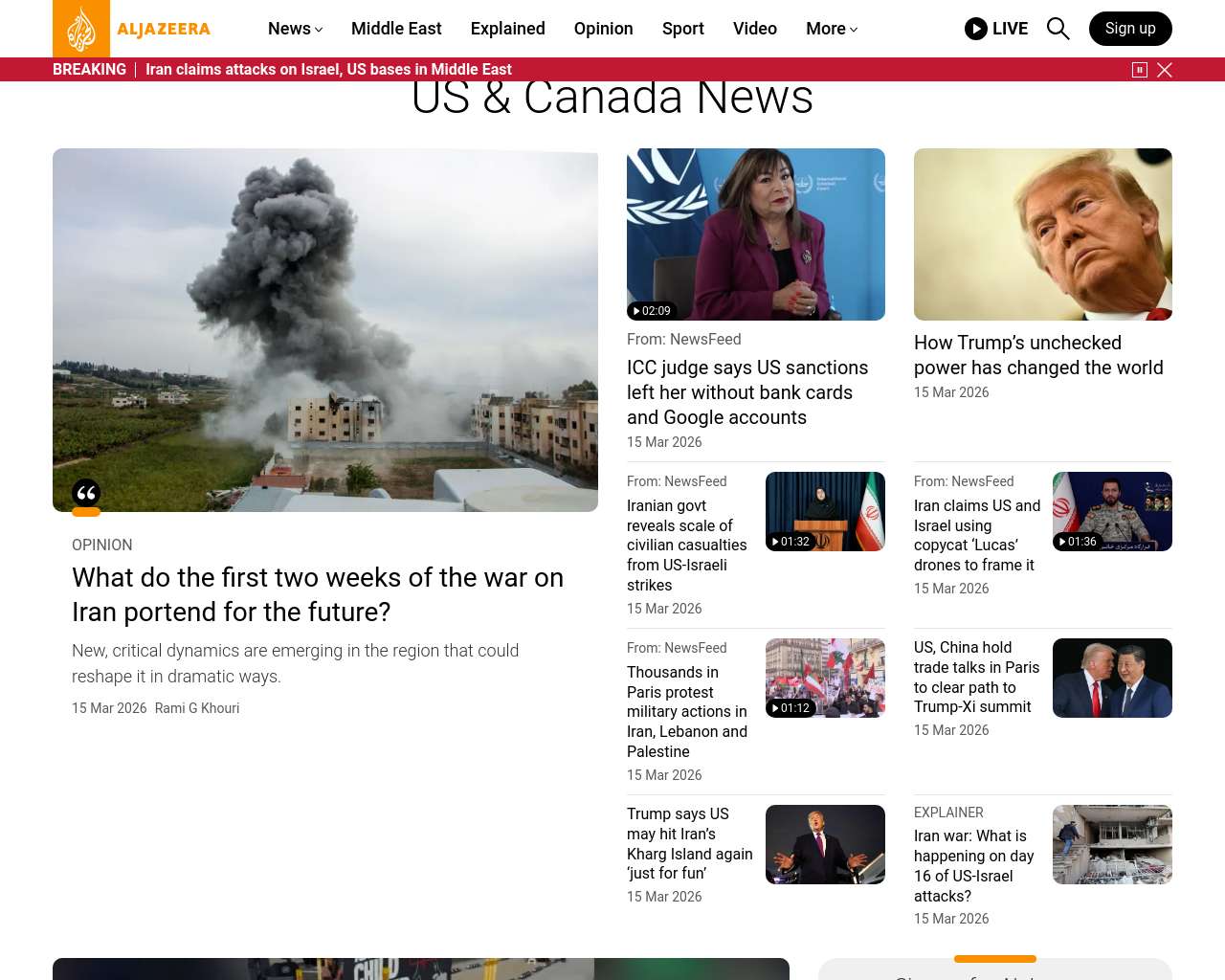Play the 02:09 ICC judge video
1225x980 pixels.
[653, 311]
